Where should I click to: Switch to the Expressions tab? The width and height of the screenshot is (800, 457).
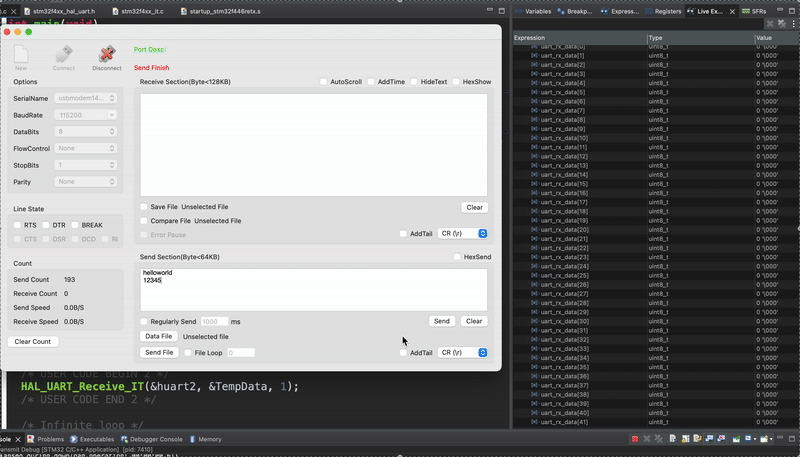[x=620, y=11]
